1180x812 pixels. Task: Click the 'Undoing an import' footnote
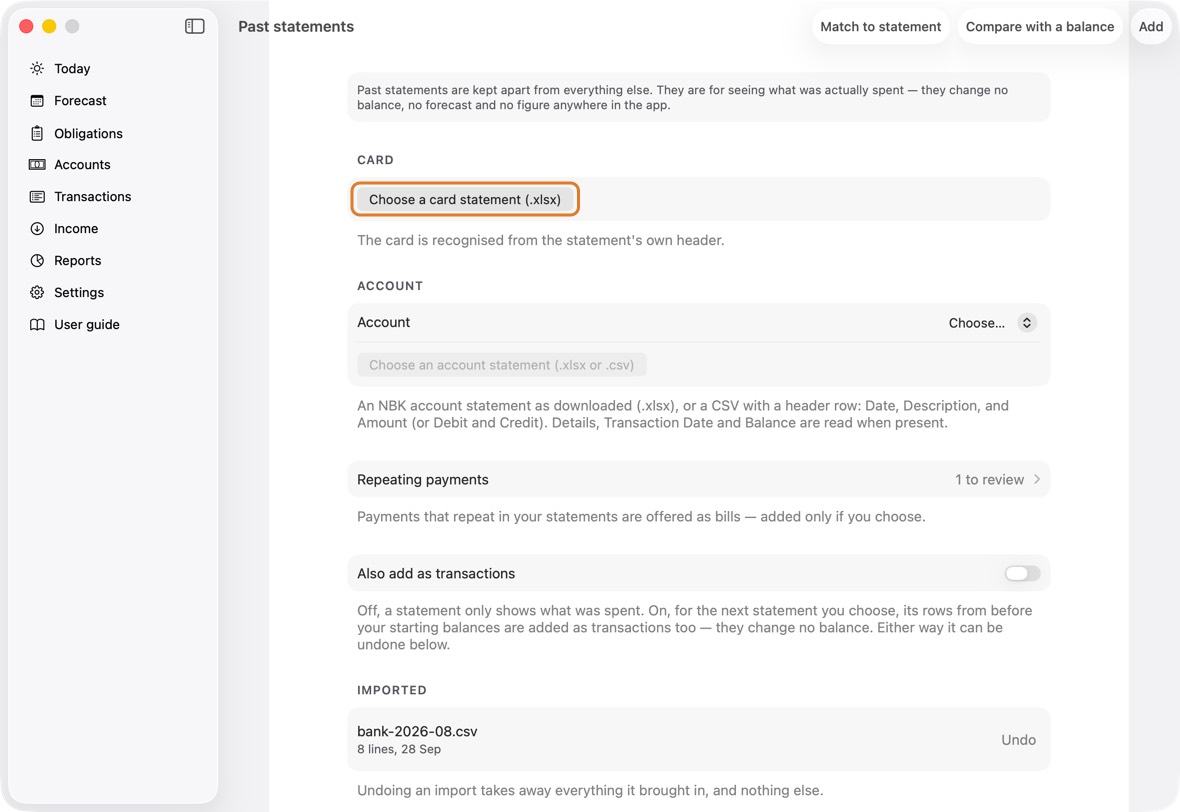pos(590,791)
